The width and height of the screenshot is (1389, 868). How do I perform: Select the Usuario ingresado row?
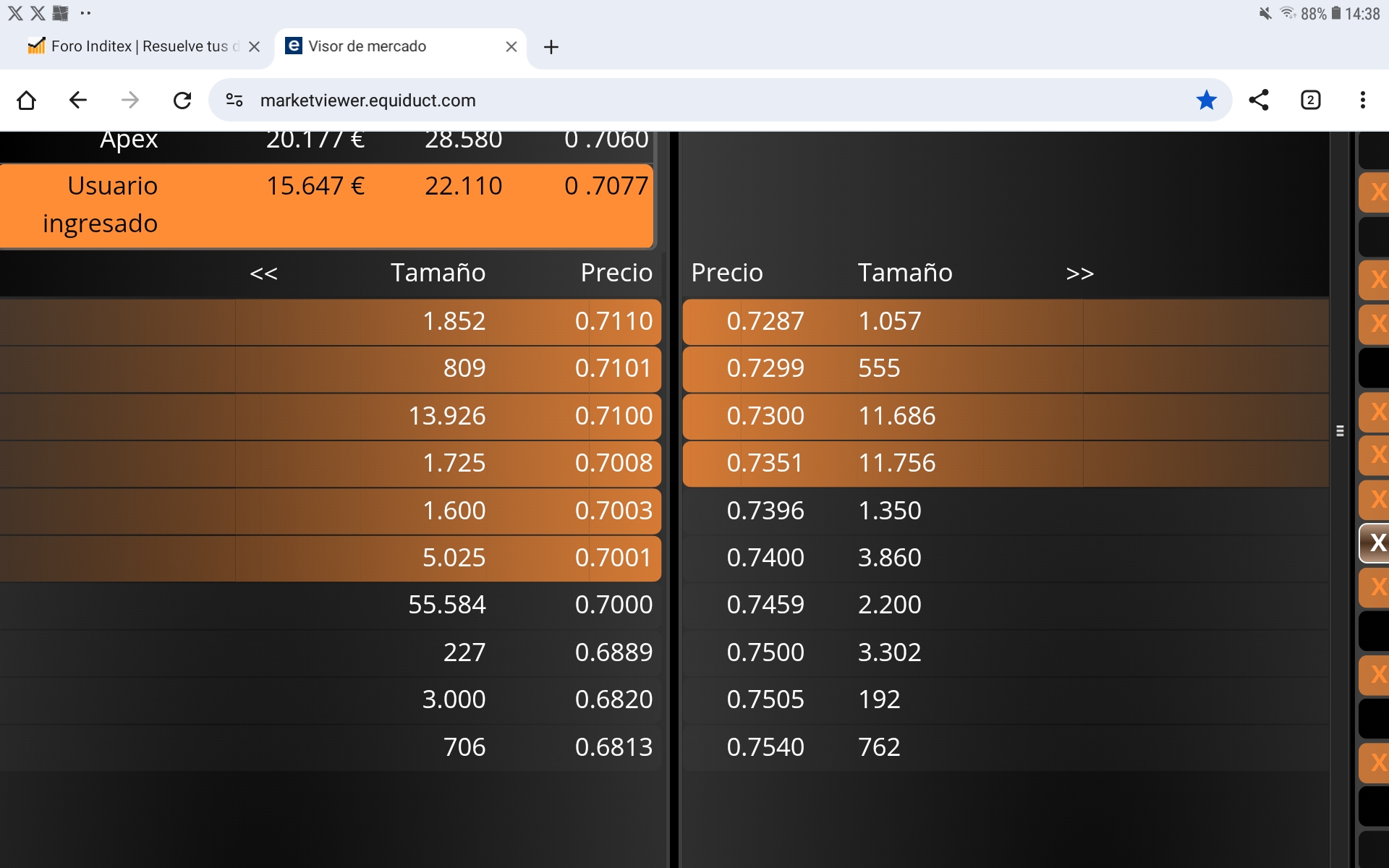326,205
